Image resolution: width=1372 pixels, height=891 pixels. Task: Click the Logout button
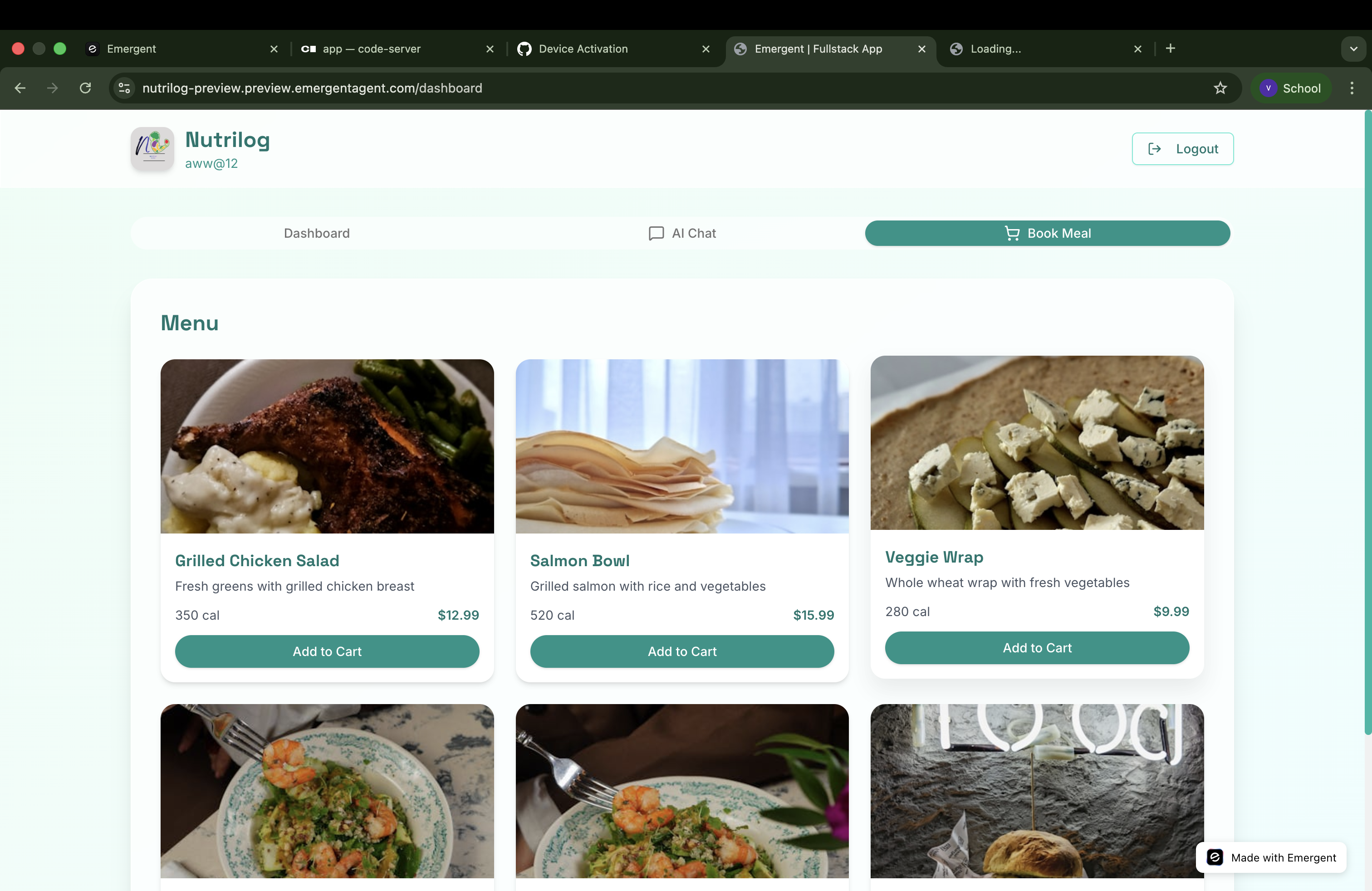point(1182,148)
